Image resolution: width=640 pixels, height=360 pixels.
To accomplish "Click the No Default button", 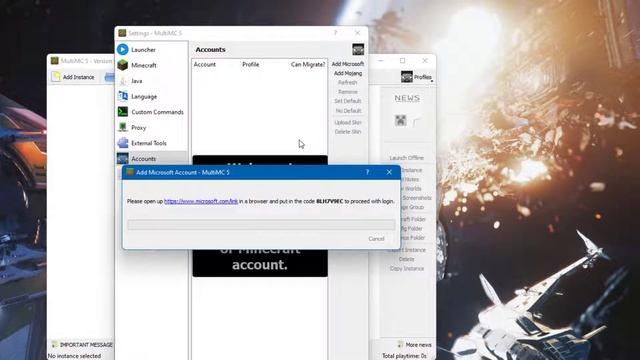I will point(348,111).
